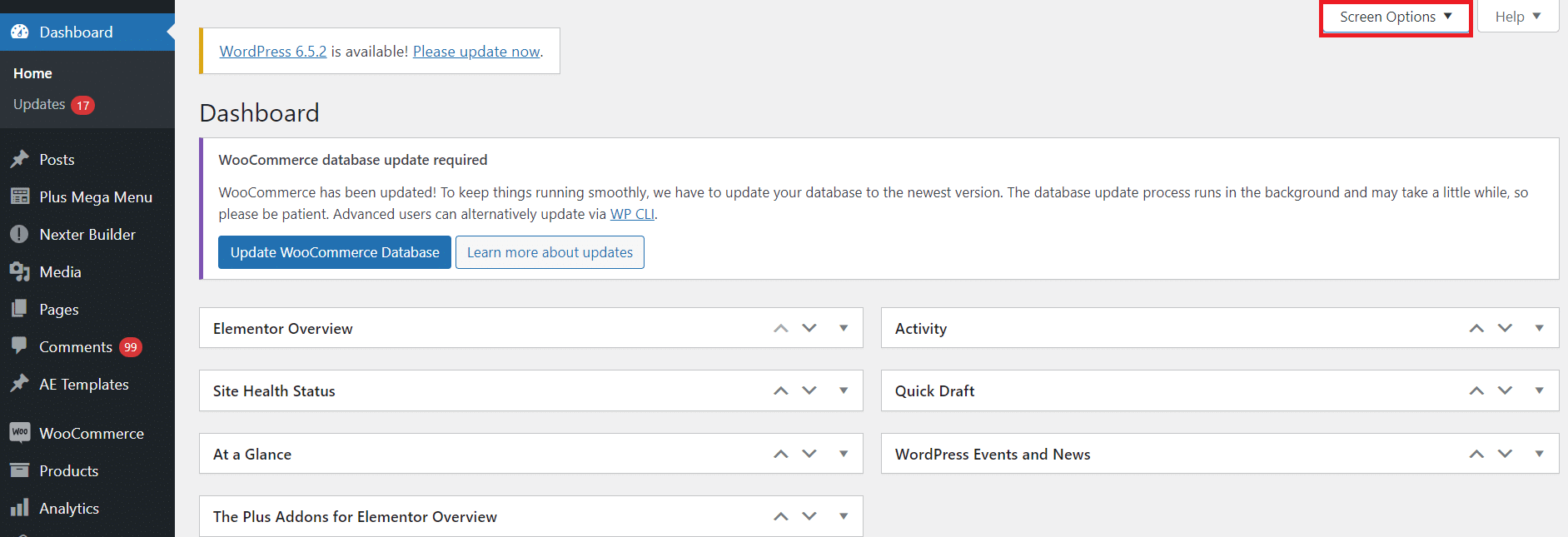1568x537 pixels.
Task: Click the Elementor Overview widget title
Action: click(283, 328)
